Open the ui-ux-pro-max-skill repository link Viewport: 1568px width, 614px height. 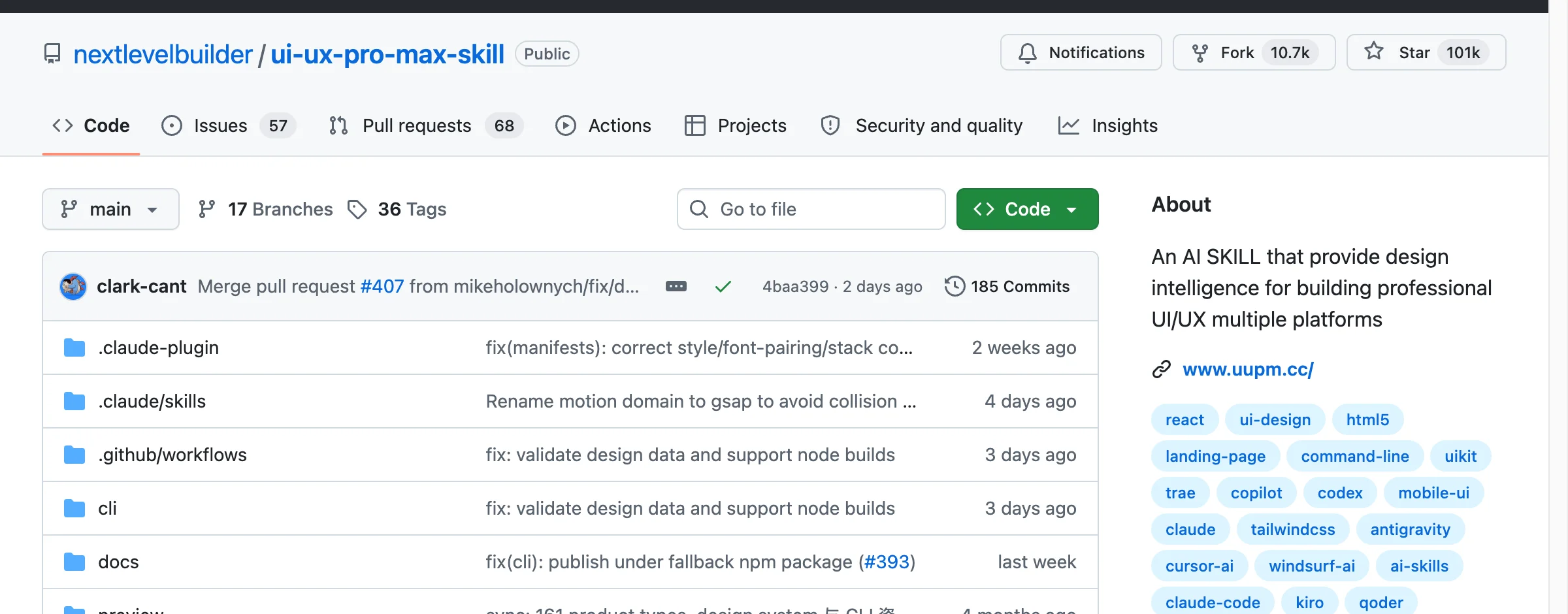(x=387, y=54)
